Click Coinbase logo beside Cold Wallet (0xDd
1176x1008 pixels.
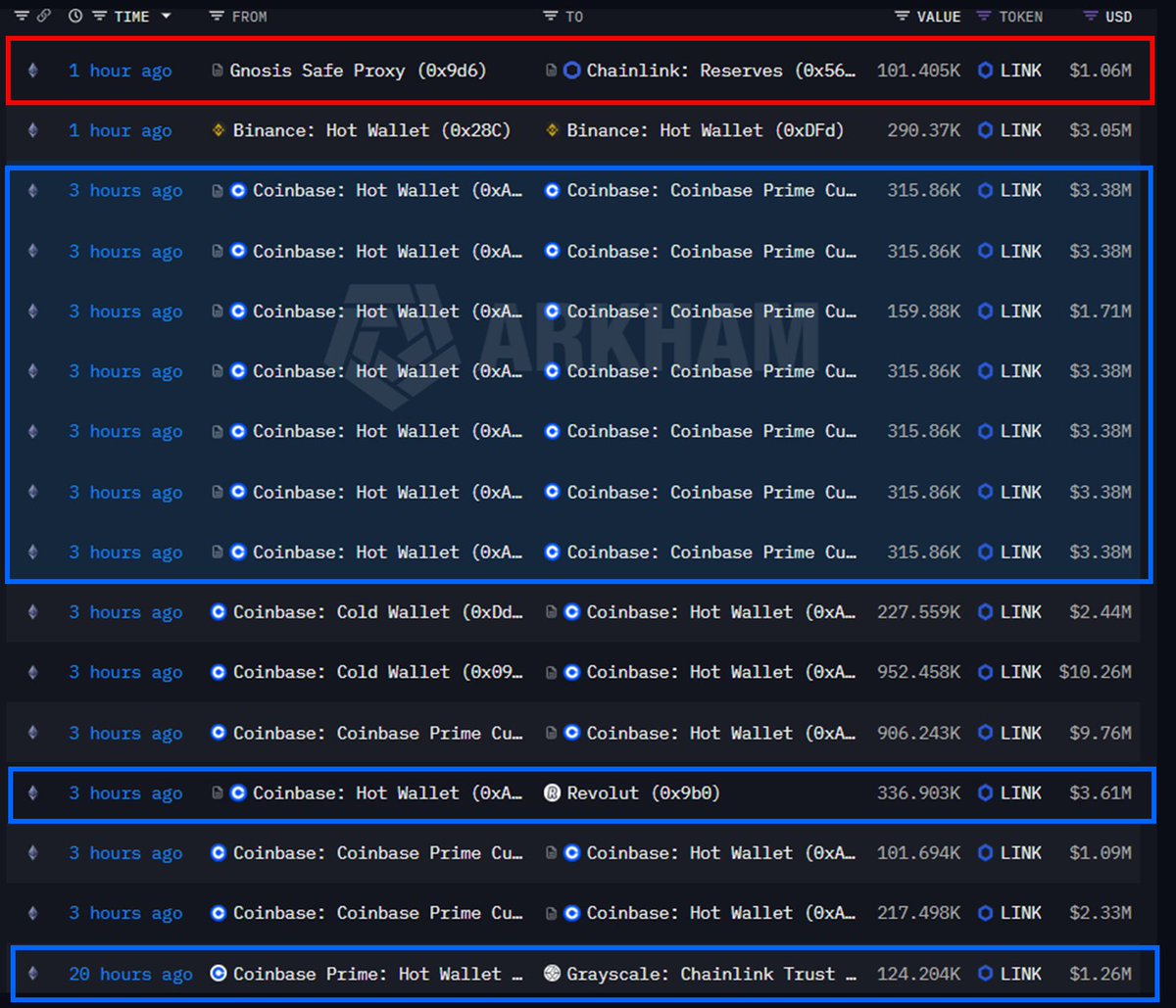(x=219, y=612)
